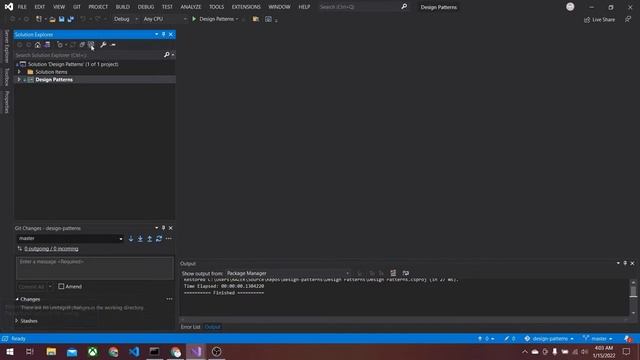Open the EDIT menu

[40, 7]
